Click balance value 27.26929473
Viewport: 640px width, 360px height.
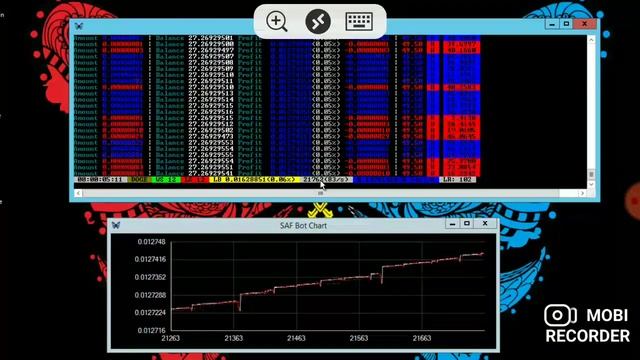coord(211,136)
